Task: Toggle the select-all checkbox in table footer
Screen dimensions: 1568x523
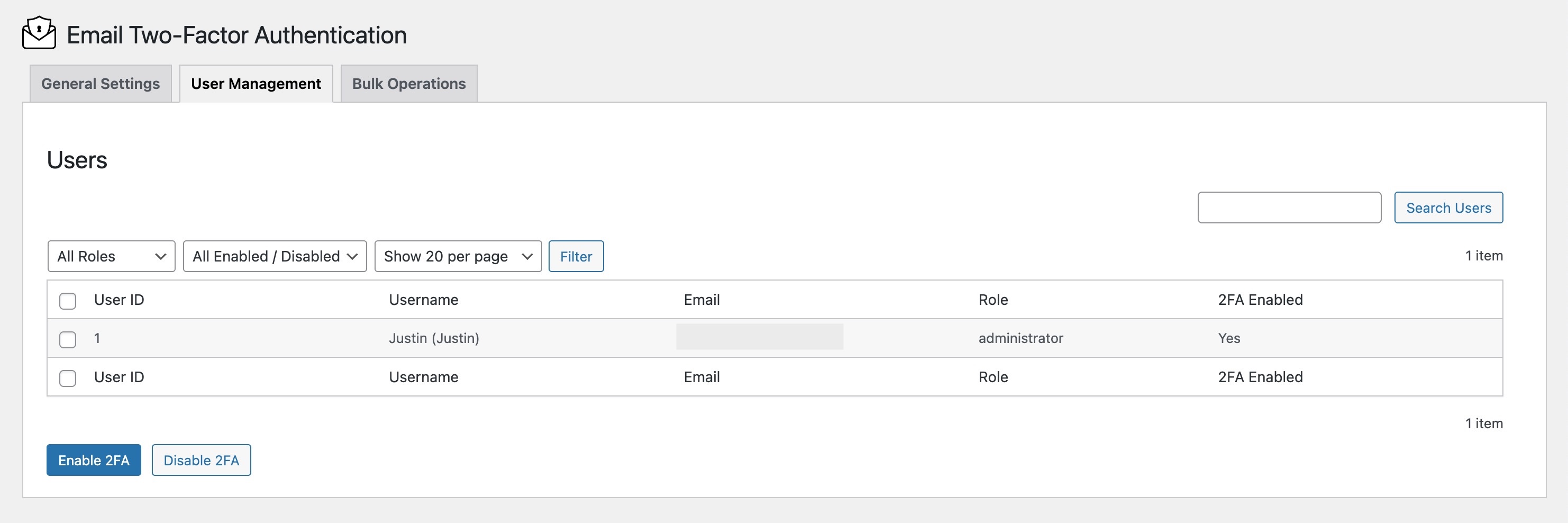Action: [x=68, y=378]
